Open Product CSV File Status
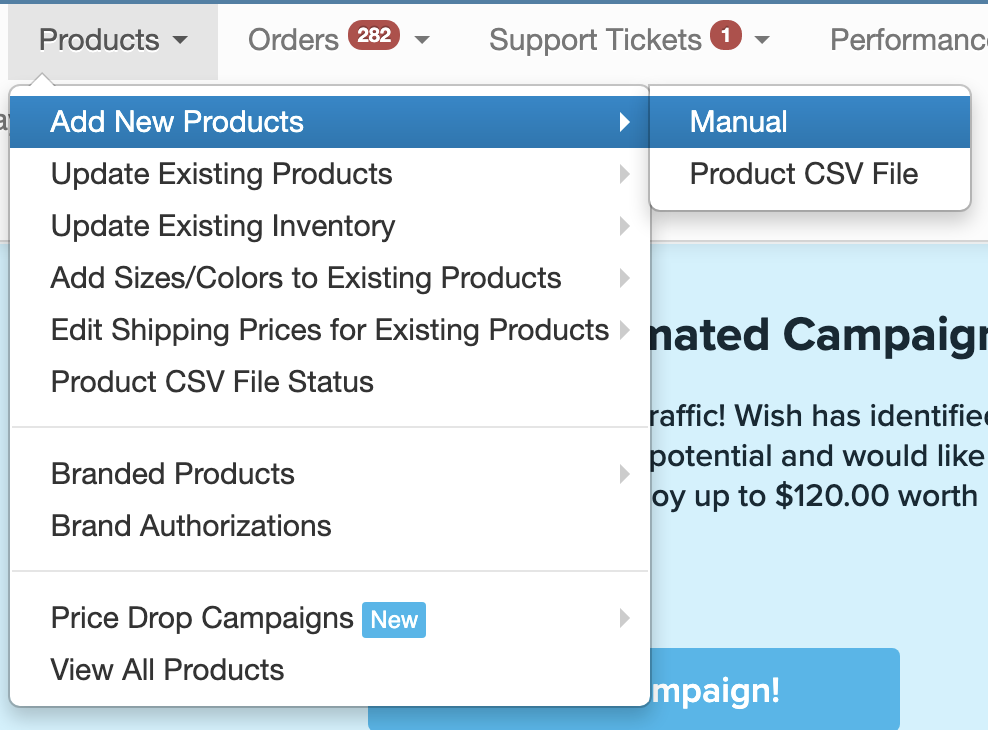The height and width of the screenshot is (730, 988). point(212,382)
